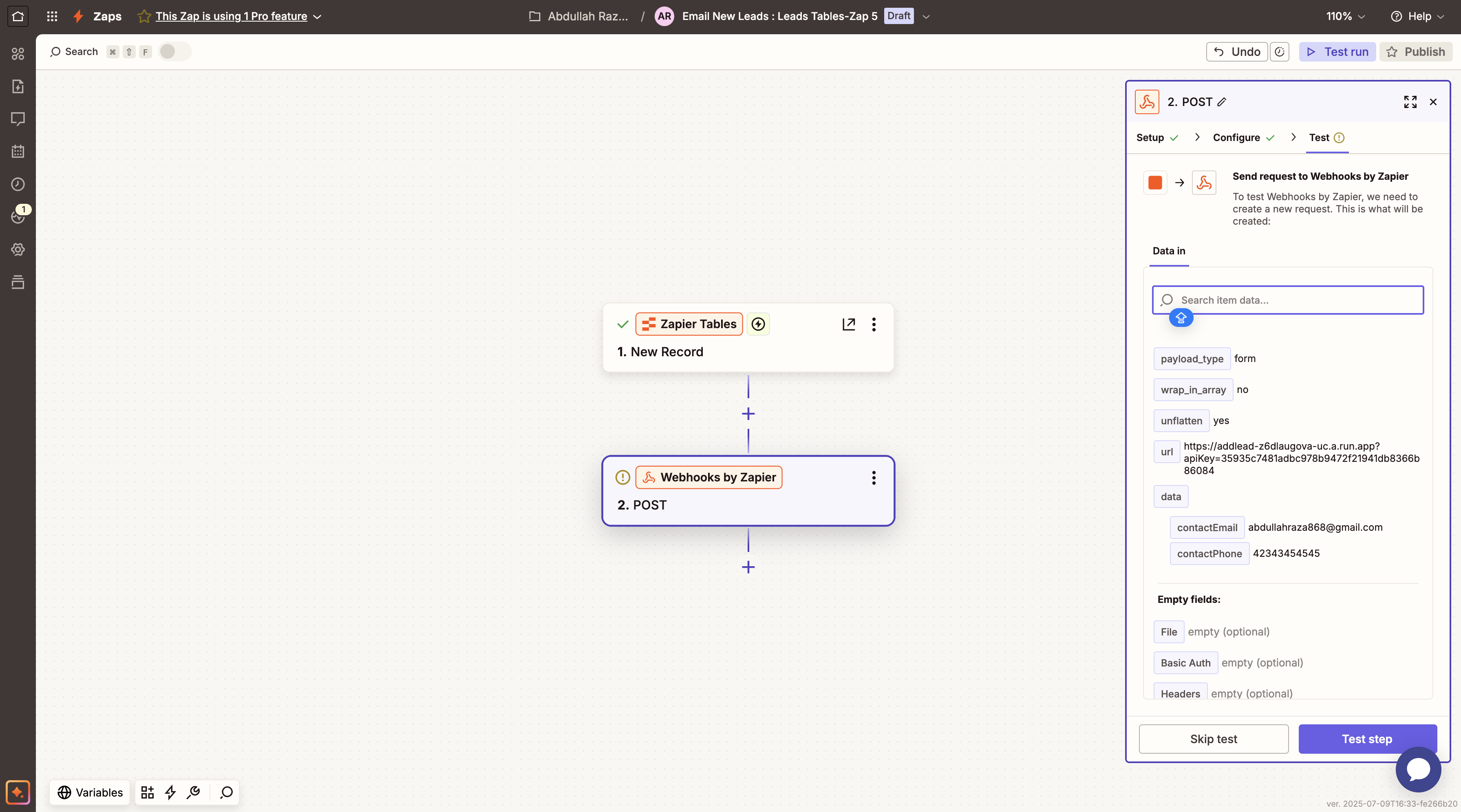Open the zoom level 110% dropdown
This screenshot has height=812, width=1461.
(x=1345, y=16)
